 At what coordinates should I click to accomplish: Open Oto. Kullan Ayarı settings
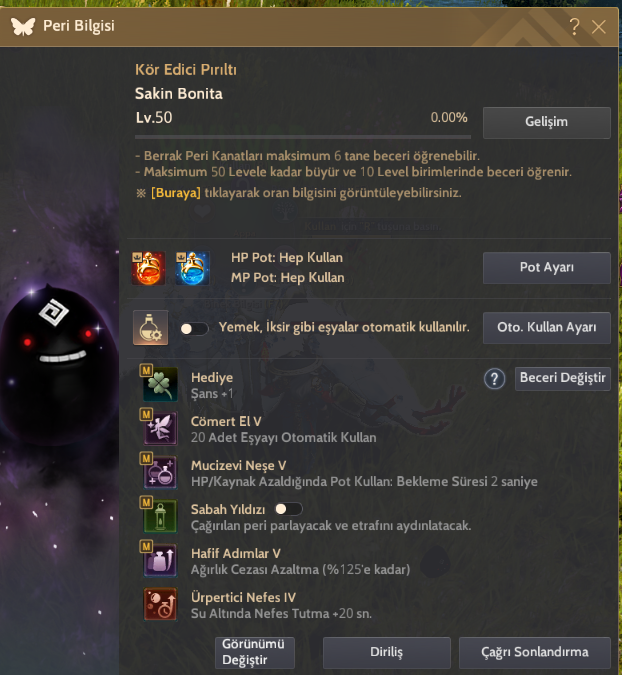(547, 328)
